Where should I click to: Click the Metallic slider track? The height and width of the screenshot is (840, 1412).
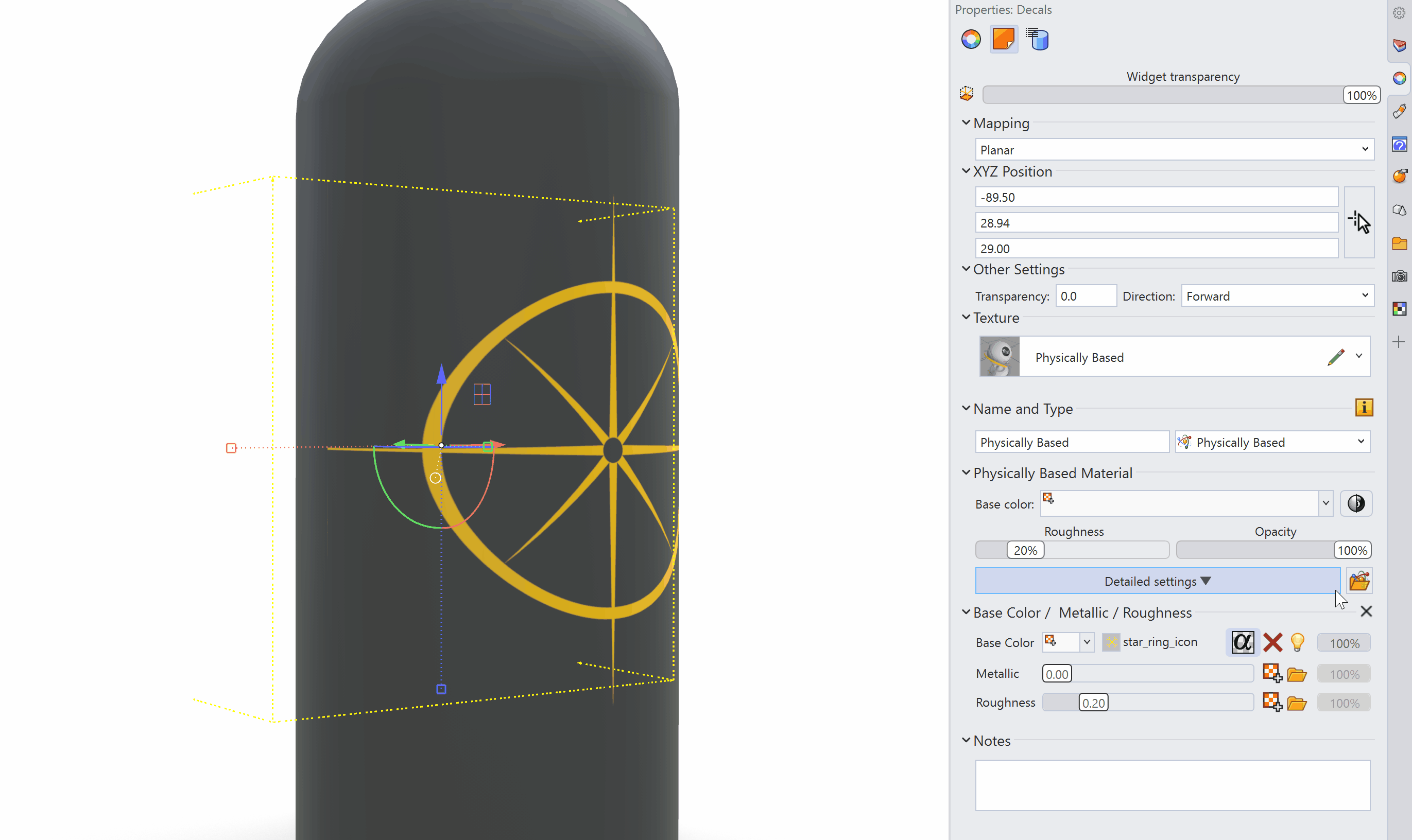tap(1148, 674)
